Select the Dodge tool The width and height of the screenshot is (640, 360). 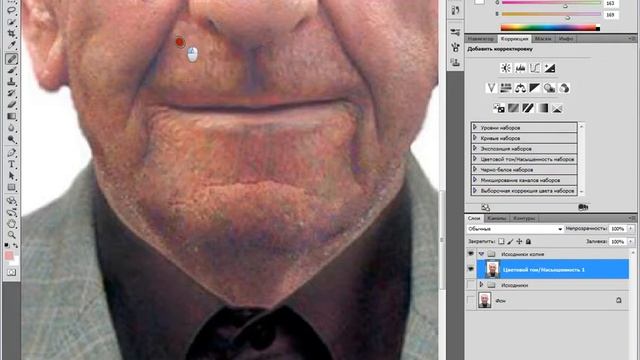11,139
